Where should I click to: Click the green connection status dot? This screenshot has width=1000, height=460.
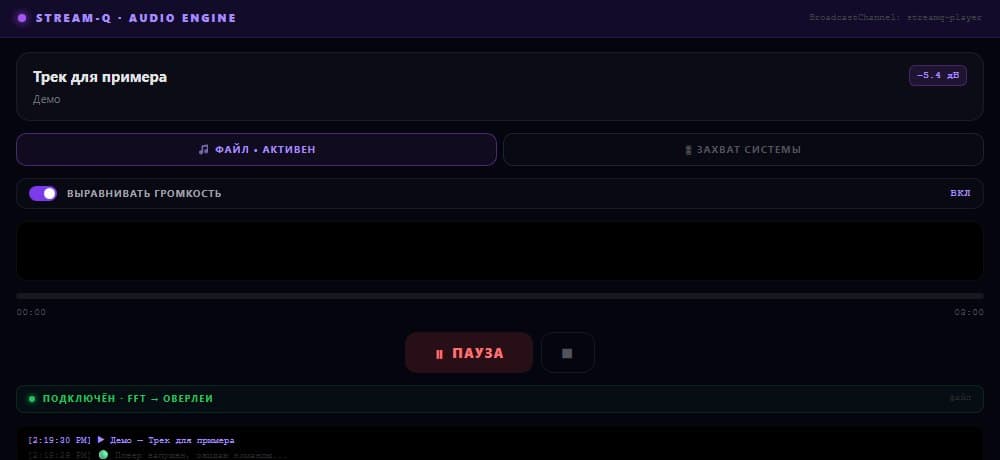[x=32, y=399]
